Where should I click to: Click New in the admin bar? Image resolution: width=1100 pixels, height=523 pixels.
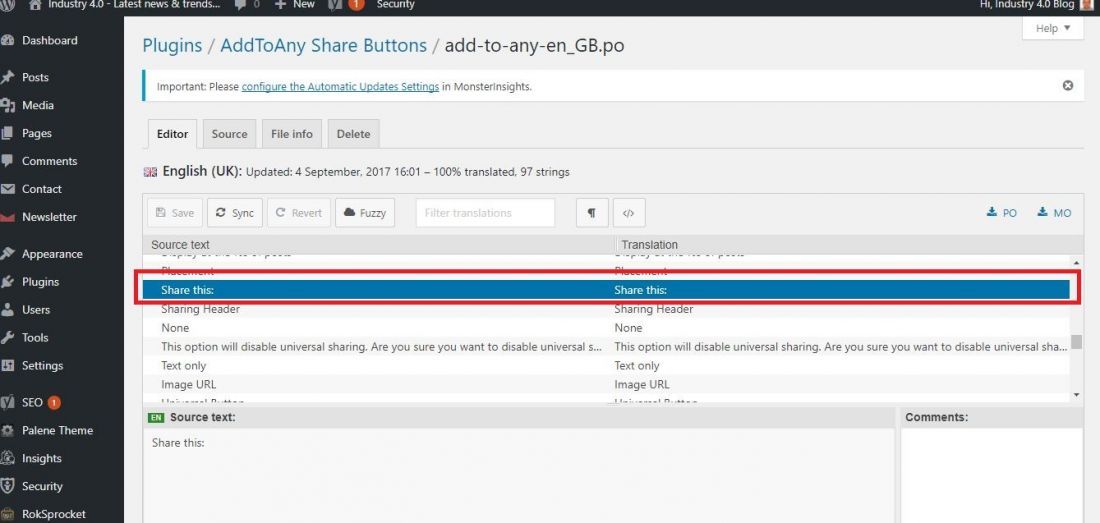295,4
